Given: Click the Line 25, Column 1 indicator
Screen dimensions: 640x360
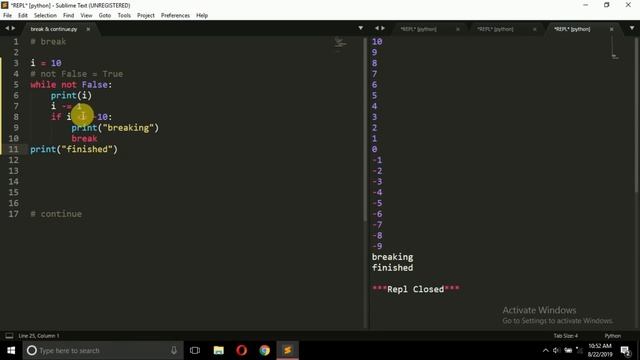Looking at the screenshot, I should (39, 336).
